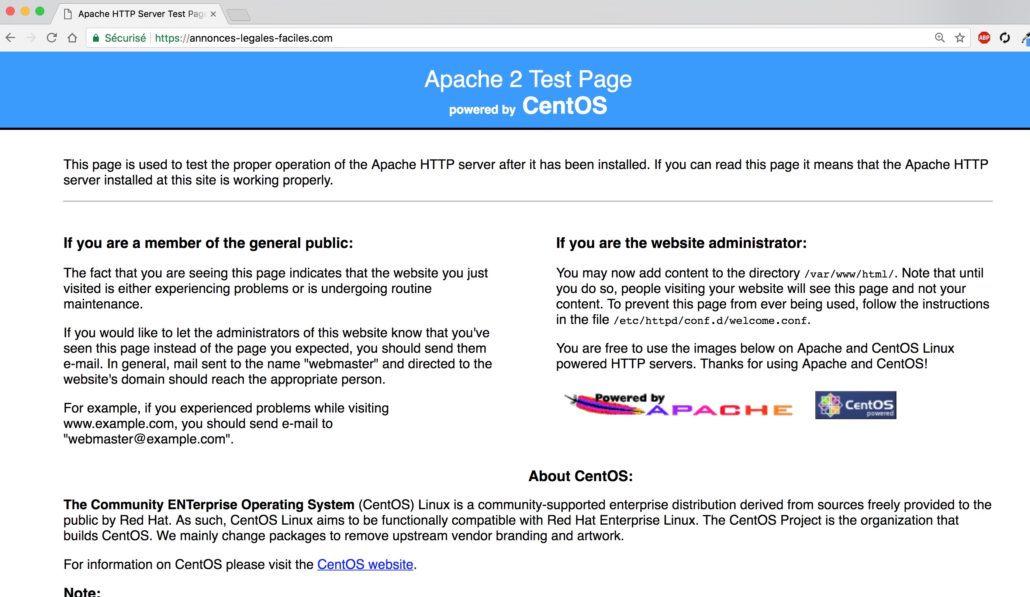The image size is (1030, 597).
Task: Click the CentOS powered badge image
Action: coord(855,405)
